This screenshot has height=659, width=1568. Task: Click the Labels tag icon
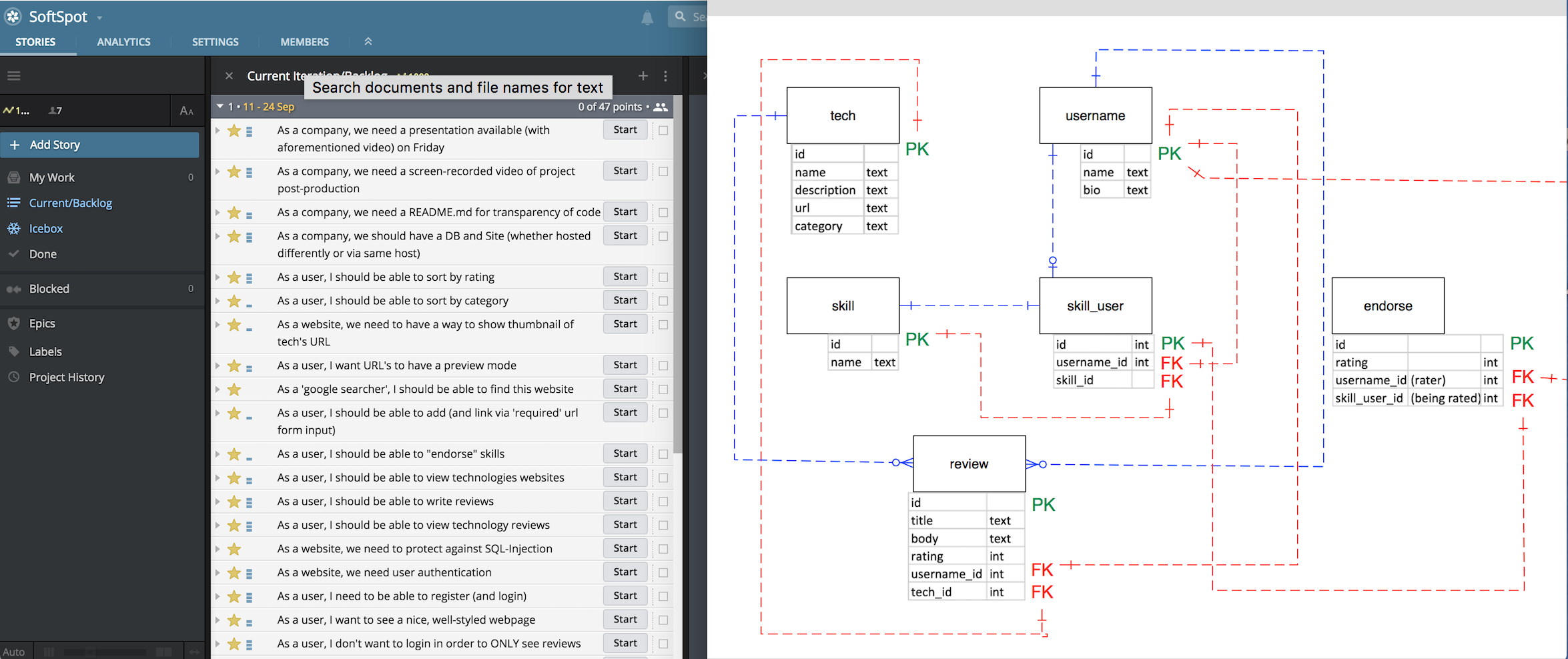point(14,352)
